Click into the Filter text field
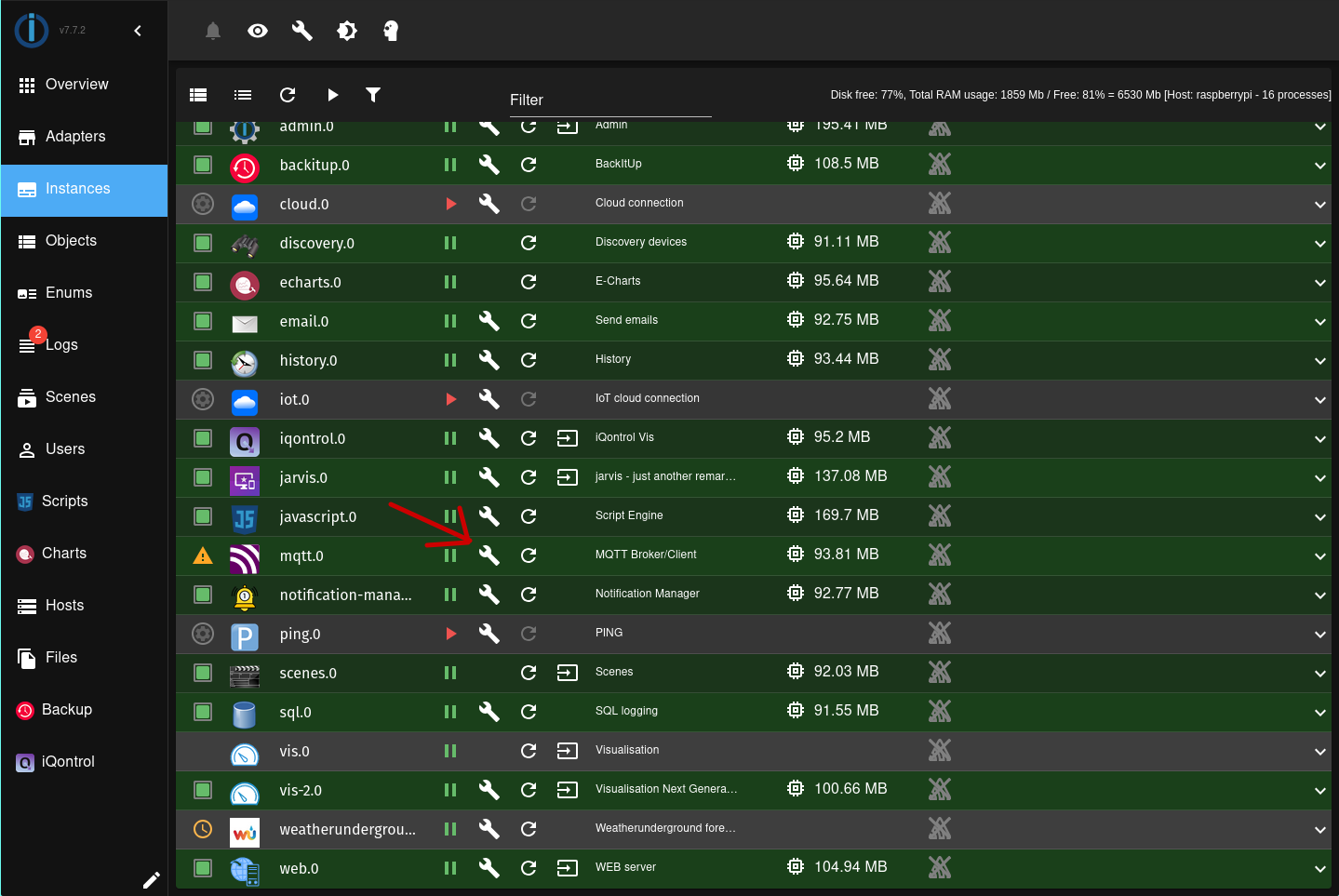The width and height of the screenshot is (1339, 896). 609,100
